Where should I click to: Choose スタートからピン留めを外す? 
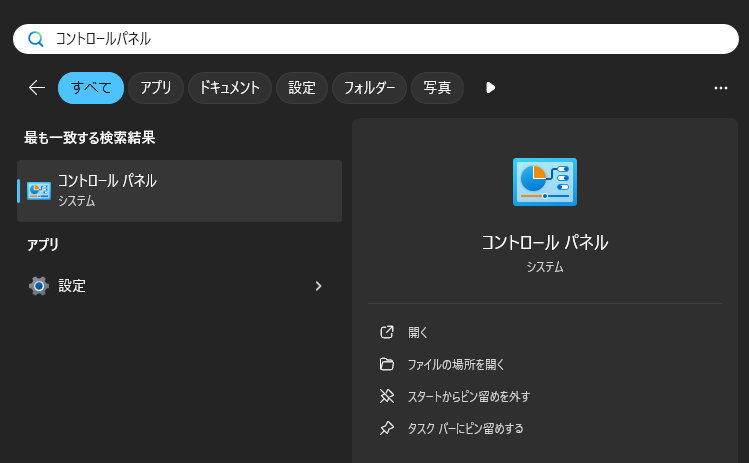coord(468,396)
